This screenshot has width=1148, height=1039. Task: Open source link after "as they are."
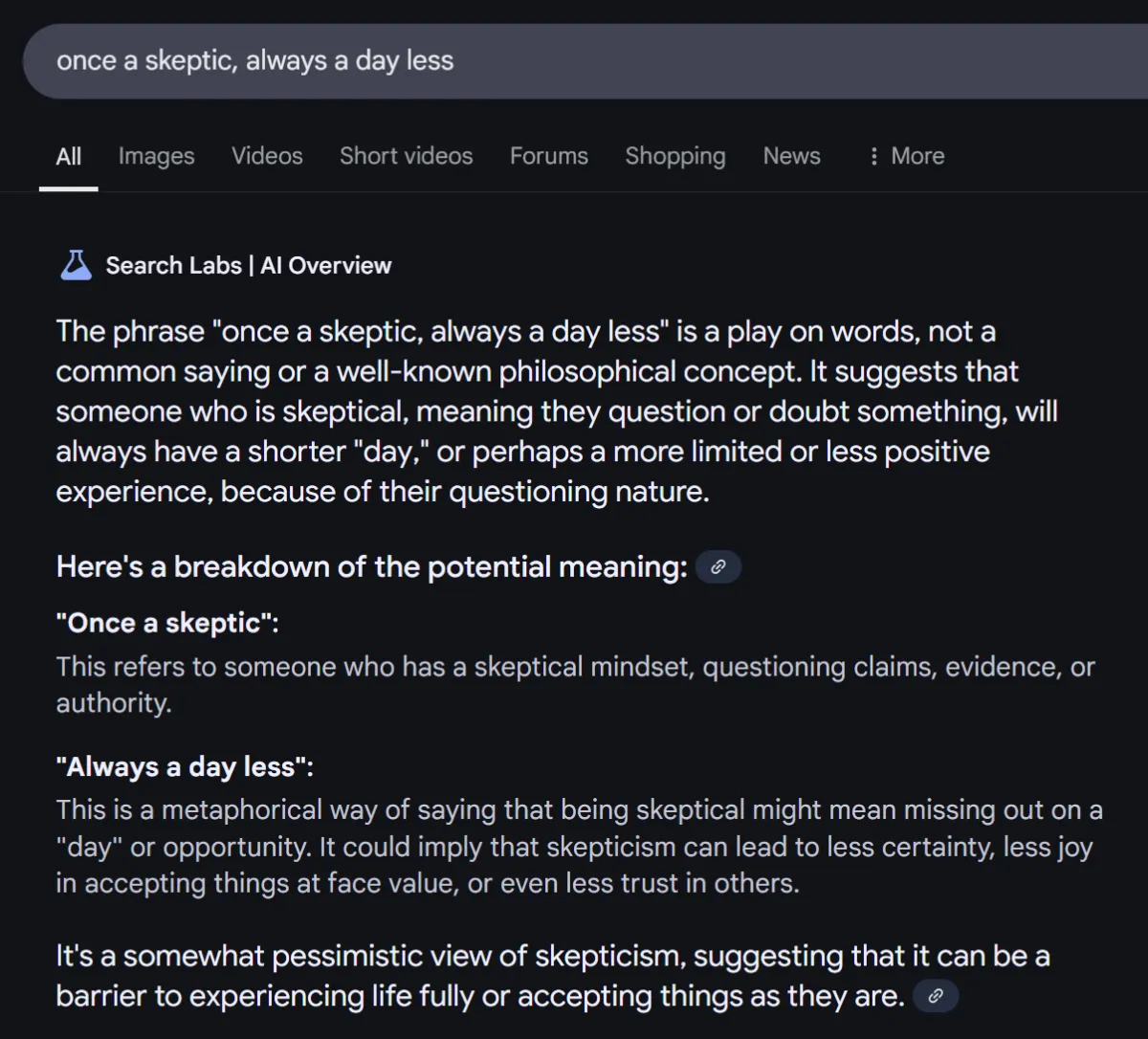(x=936, y=996)
